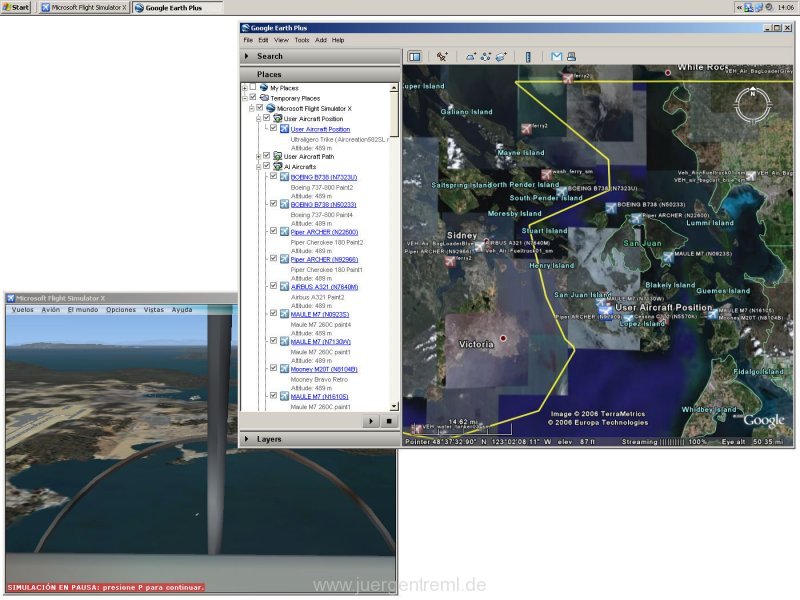Click plane icon of AIRBUS A321 row
This screenshot has height=600, width=800.
click(x=284, y=287)
